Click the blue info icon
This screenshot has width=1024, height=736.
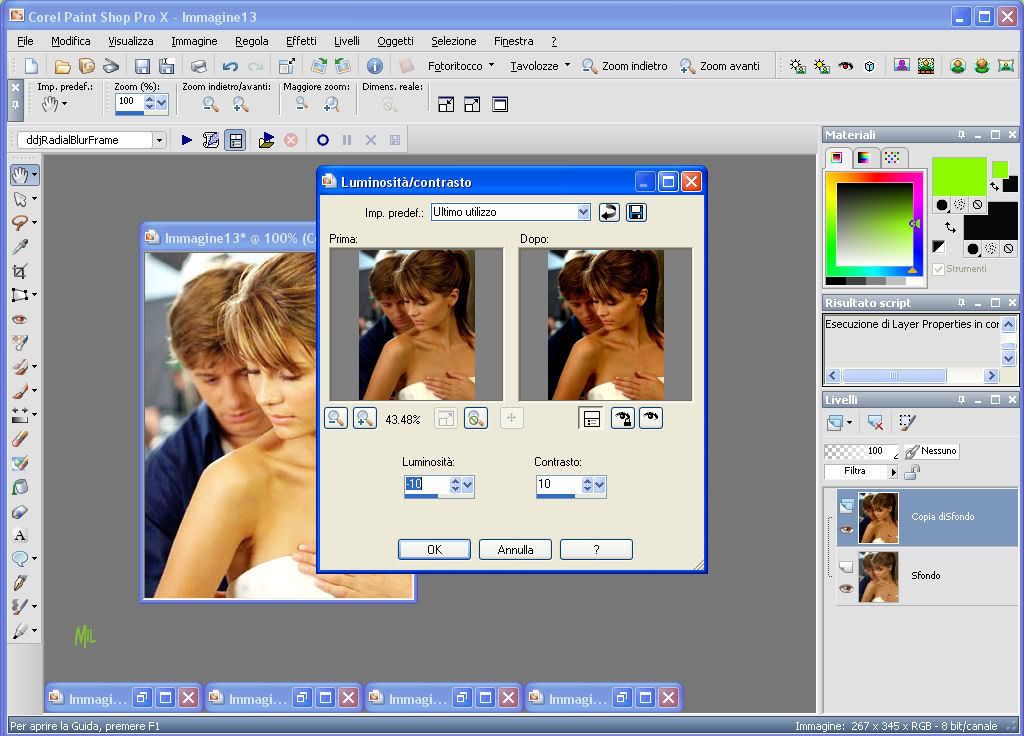click(374, 66)
